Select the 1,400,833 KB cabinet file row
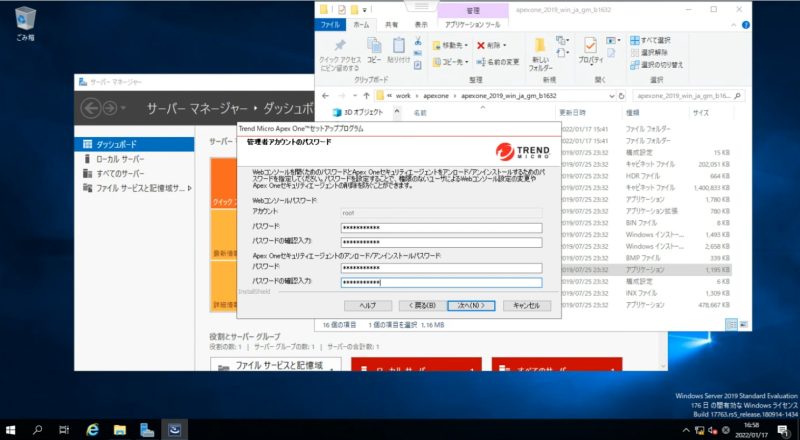This screenshot has height=440, width=800. [x=645, y=188]
